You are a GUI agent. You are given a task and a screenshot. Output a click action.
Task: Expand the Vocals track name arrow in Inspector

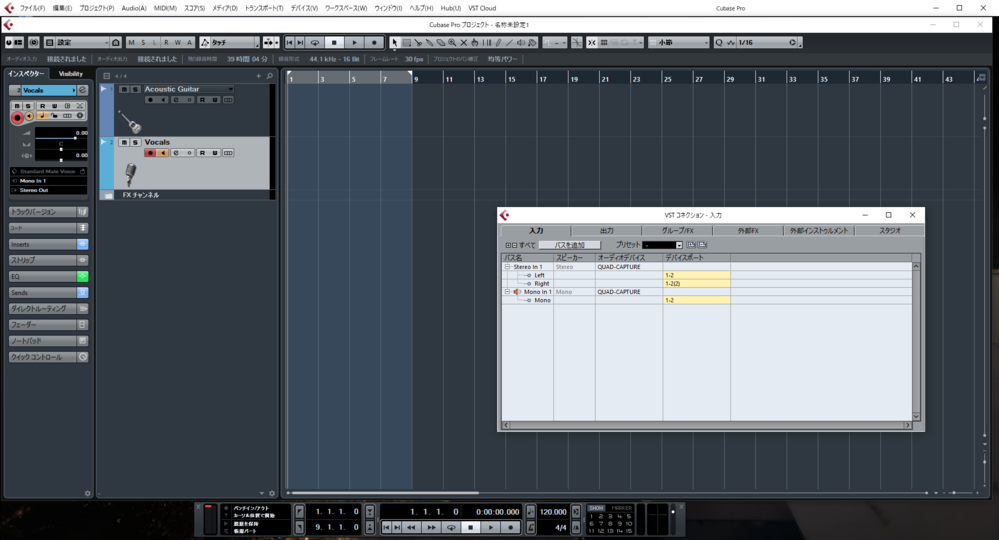coord(74,90)
